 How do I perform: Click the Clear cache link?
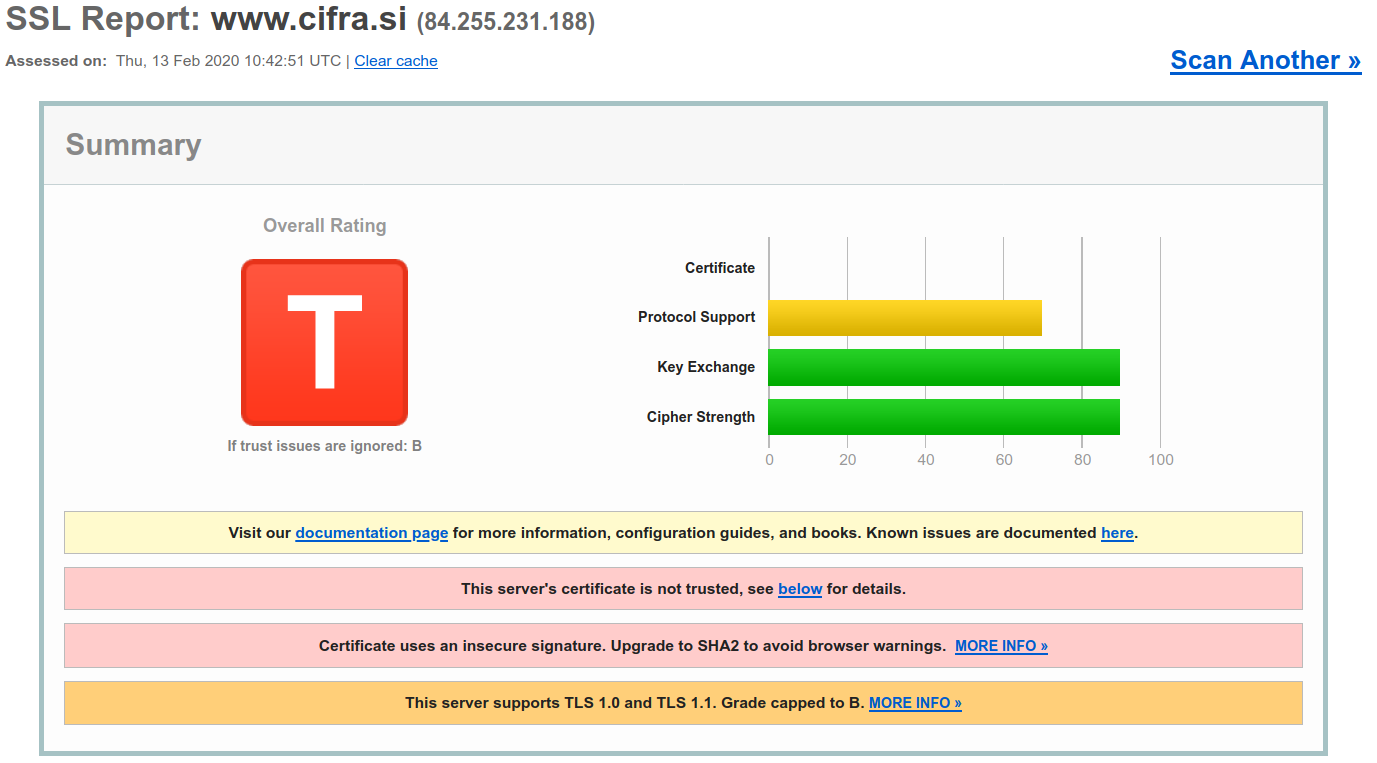[x=396, y=61]
